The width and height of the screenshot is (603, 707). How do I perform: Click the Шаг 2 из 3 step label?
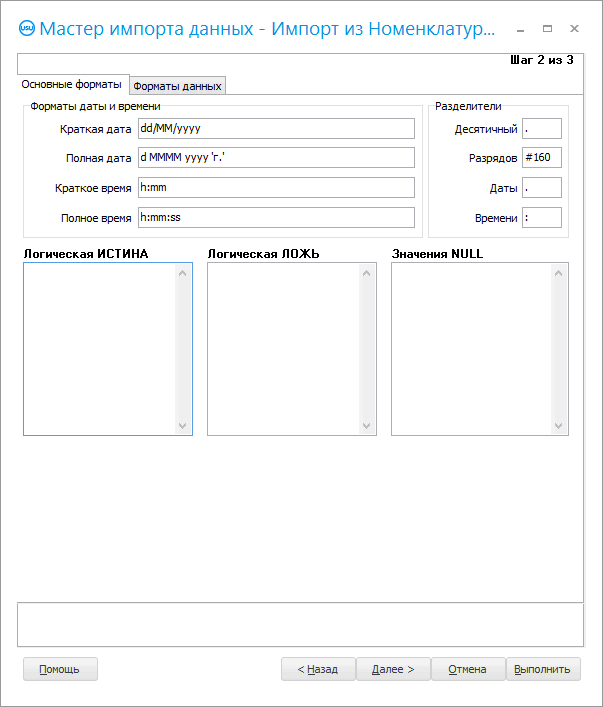[542, 60]
